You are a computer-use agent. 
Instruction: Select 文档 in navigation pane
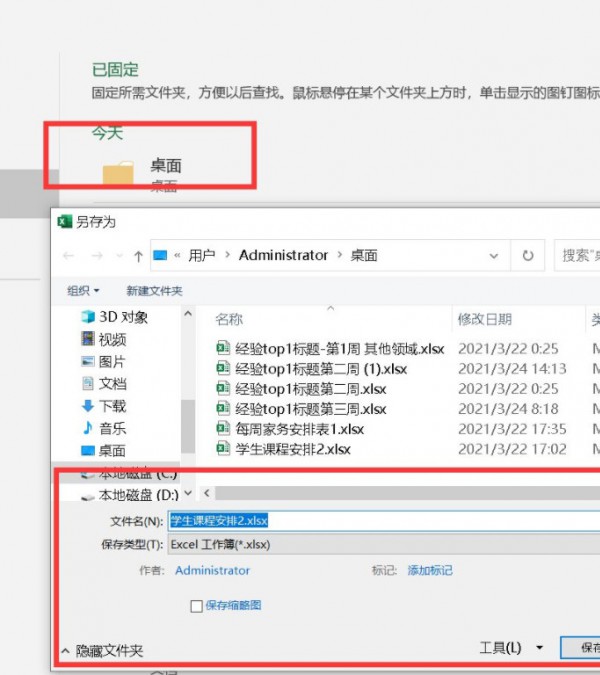click(x=104, y=384)
